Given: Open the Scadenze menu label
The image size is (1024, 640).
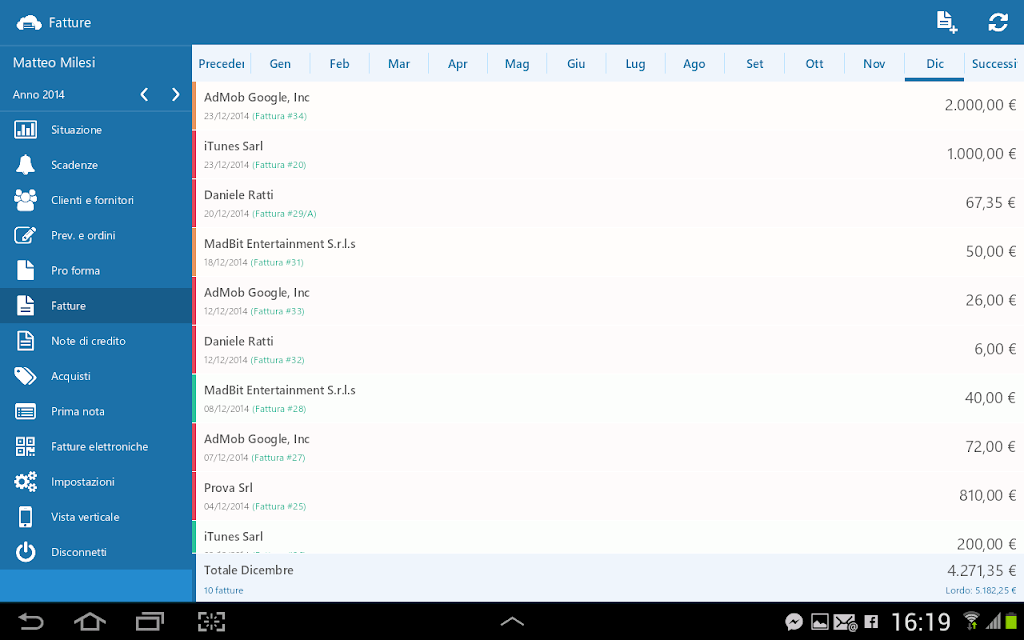Looking at the screenshot, I should tap(74, 165).
